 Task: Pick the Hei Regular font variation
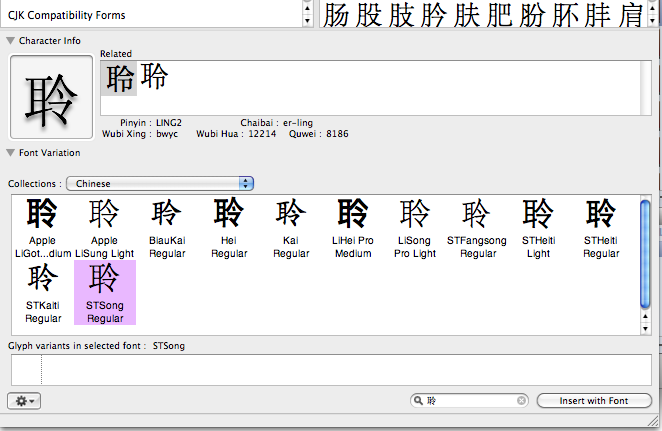point(229,228)
